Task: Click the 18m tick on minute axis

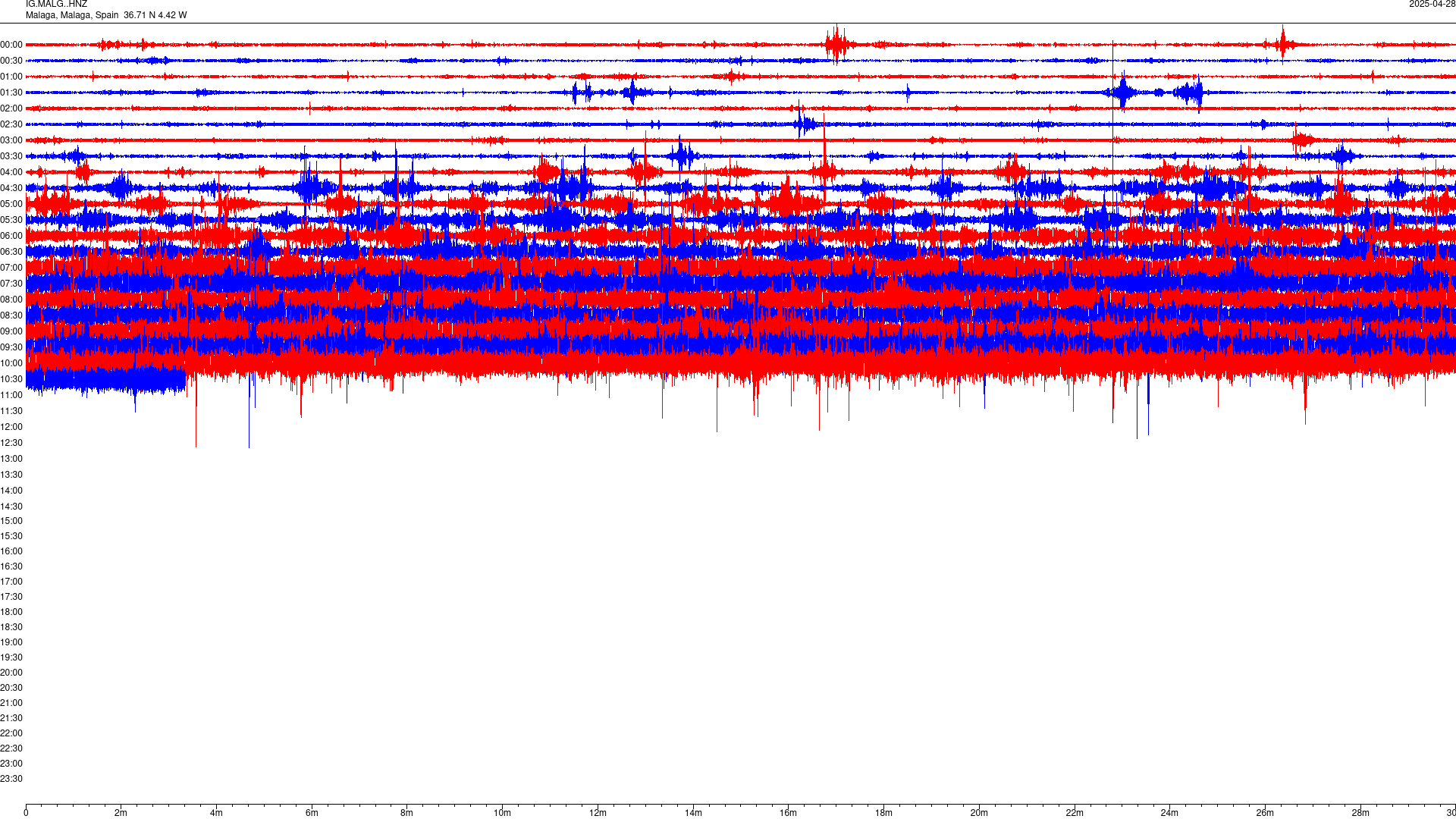Action: click(883, 813)
